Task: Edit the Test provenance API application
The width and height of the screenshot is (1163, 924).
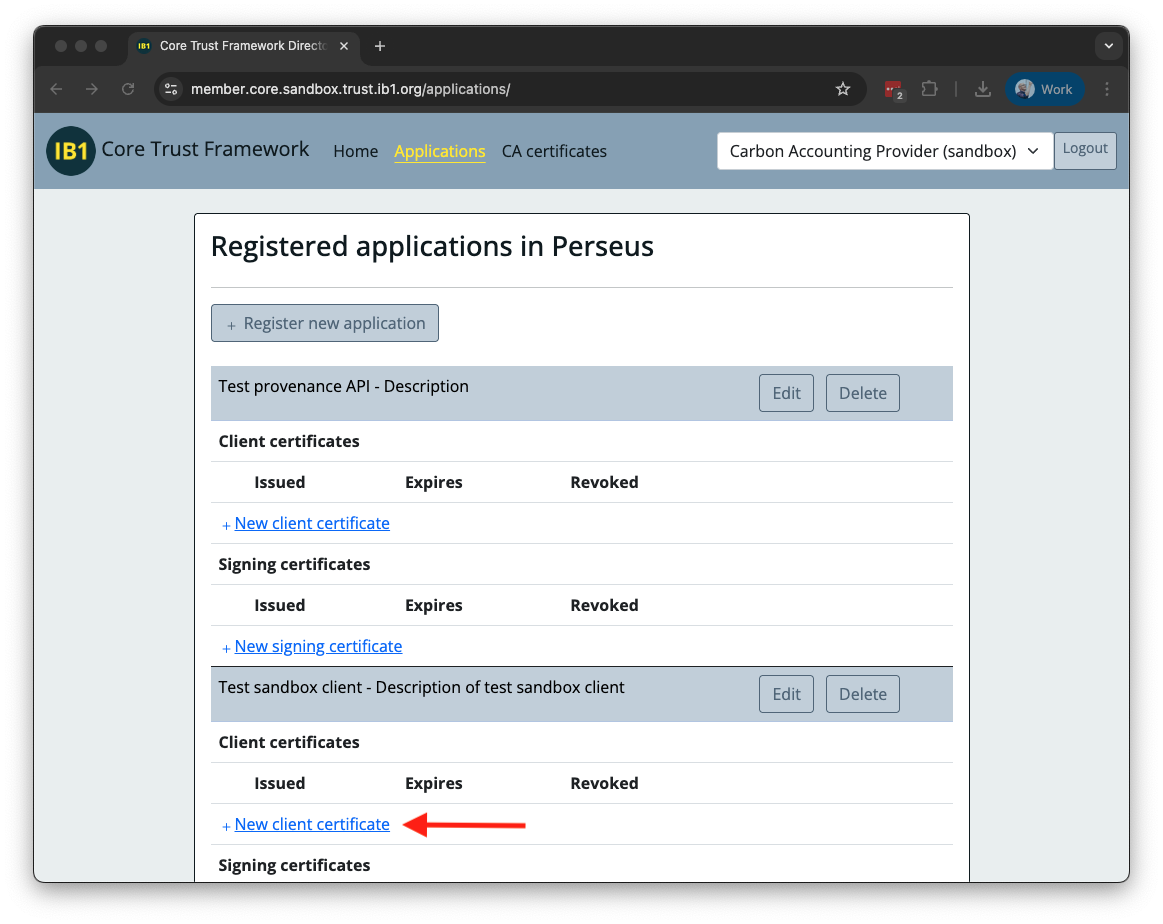Action: pyautogui.click(x=786, y=393)
